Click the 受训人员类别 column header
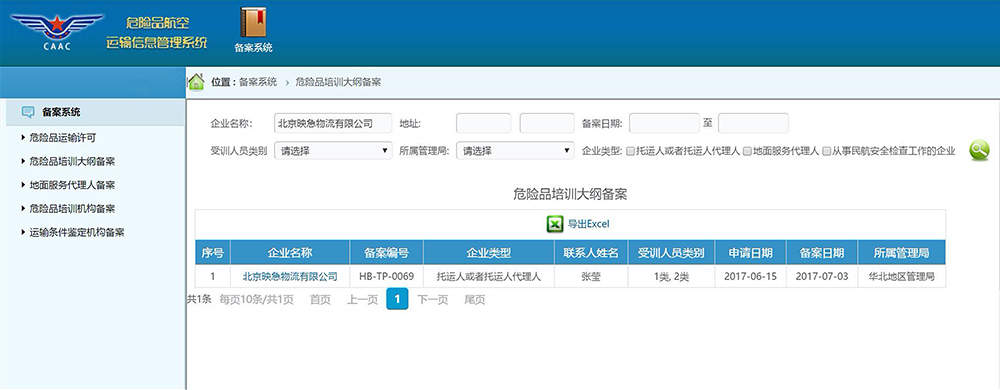 coord(672,252)
